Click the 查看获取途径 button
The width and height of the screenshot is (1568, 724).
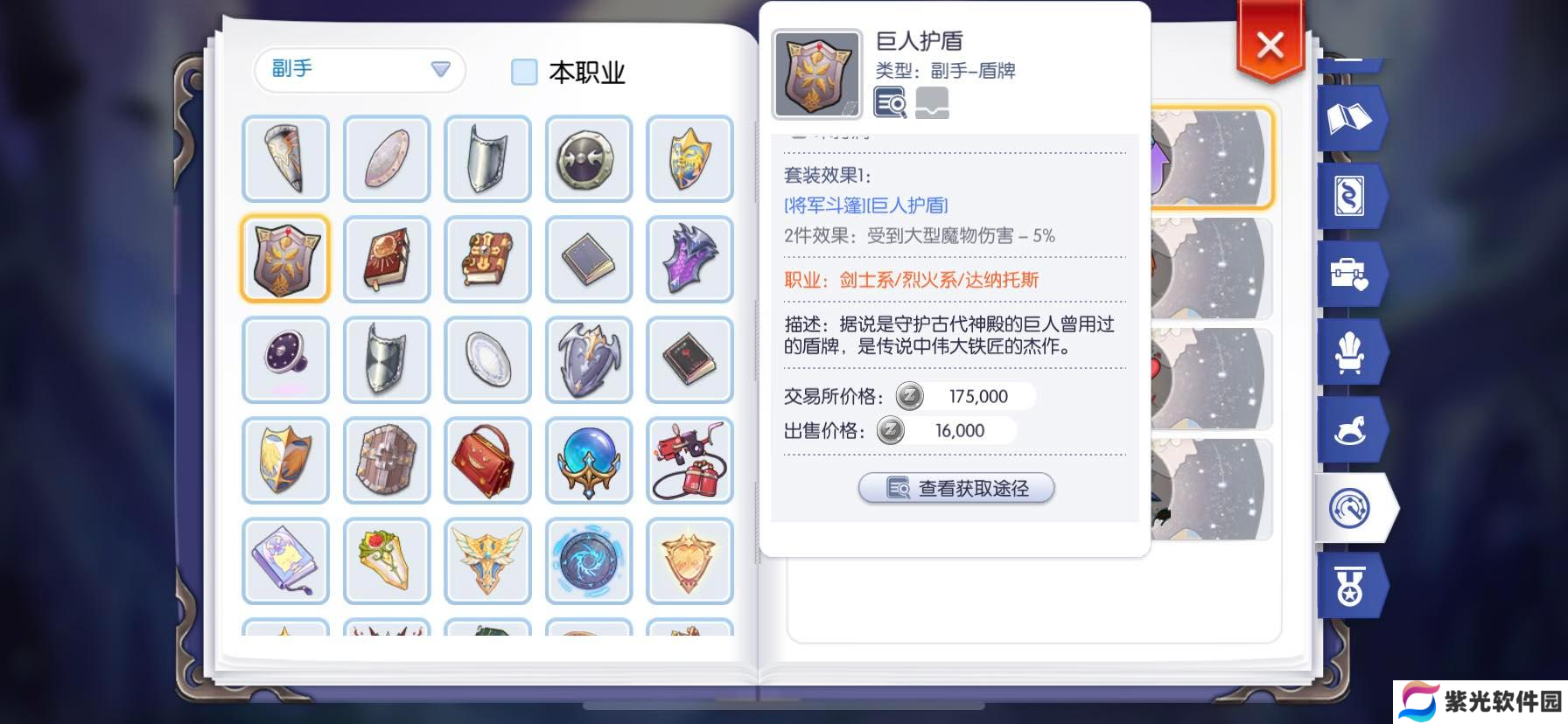[956, 488]
